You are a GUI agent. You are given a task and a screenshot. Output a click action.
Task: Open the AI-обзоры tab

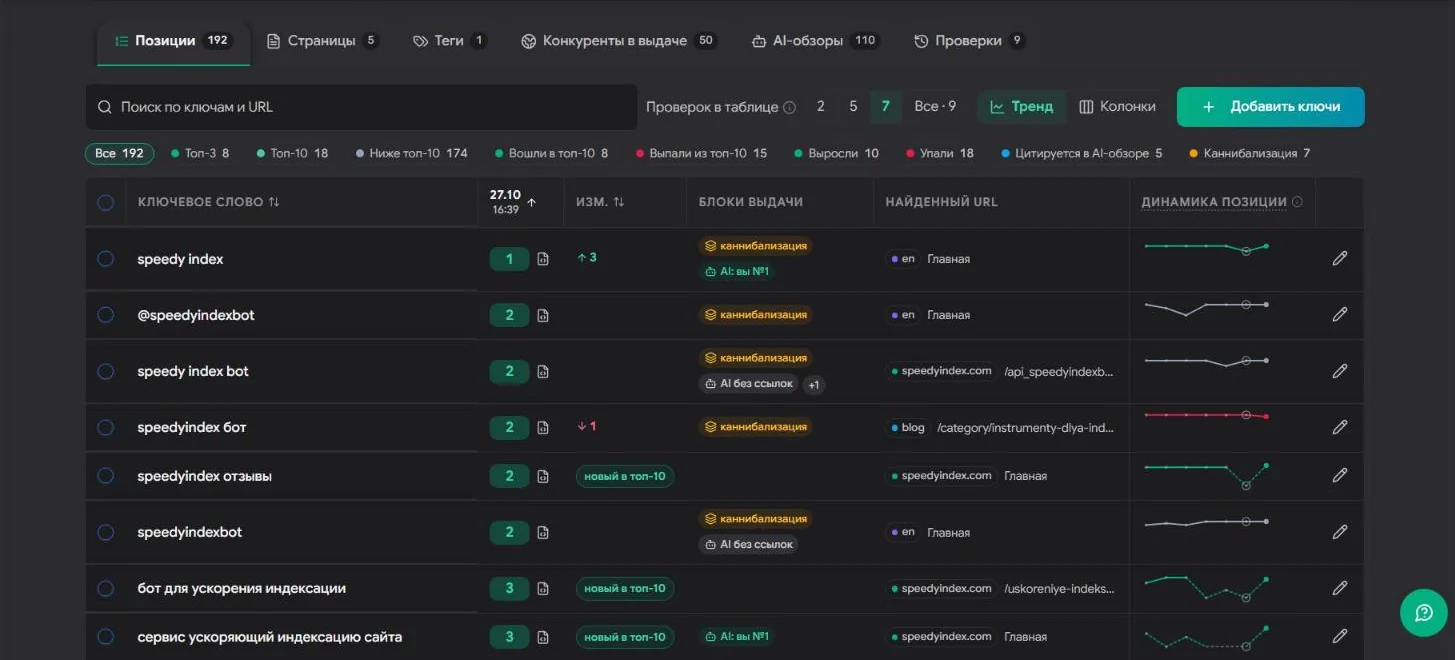815,41
